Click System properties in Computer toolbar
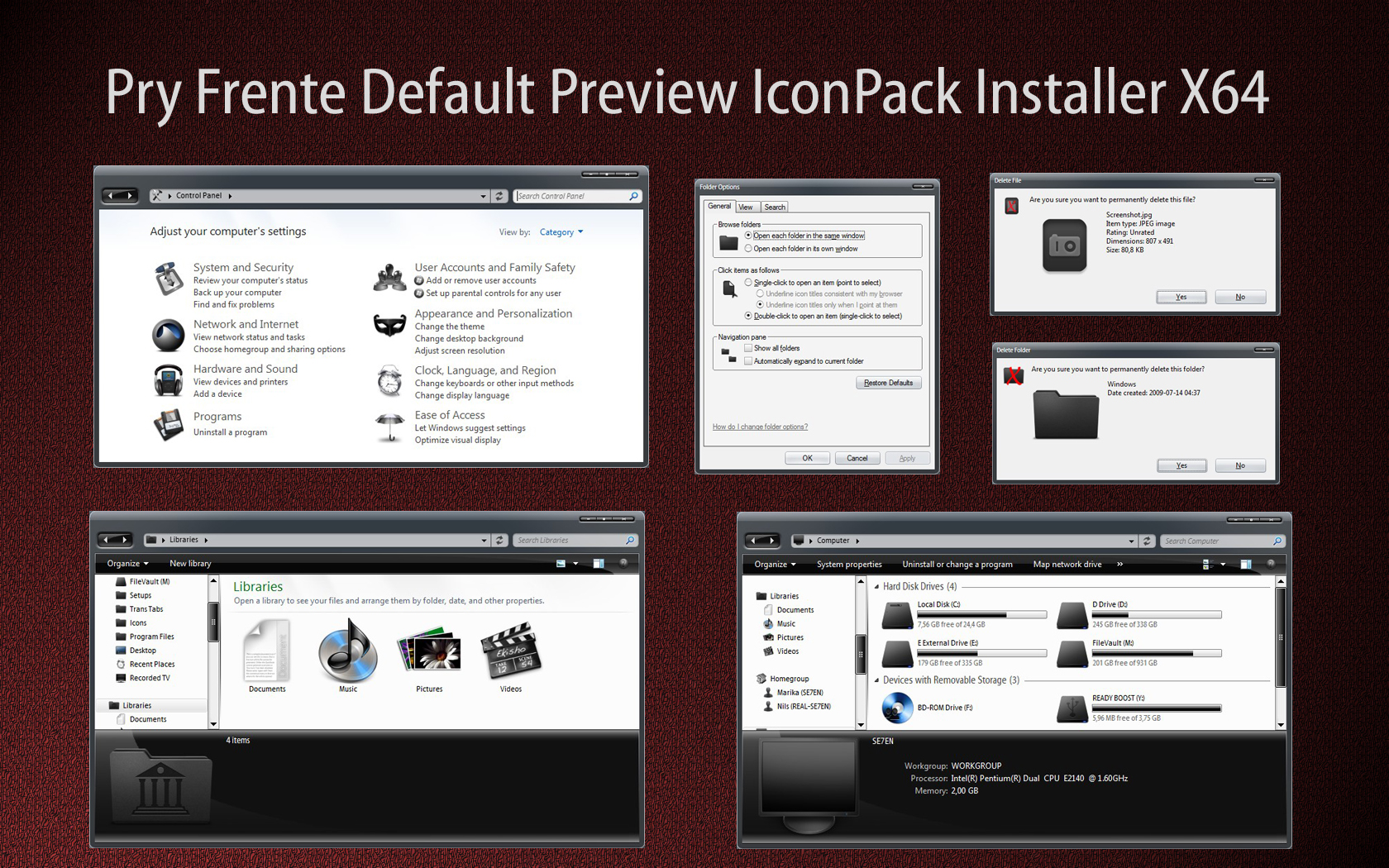Screen dimensions: 1389x868 849,564
